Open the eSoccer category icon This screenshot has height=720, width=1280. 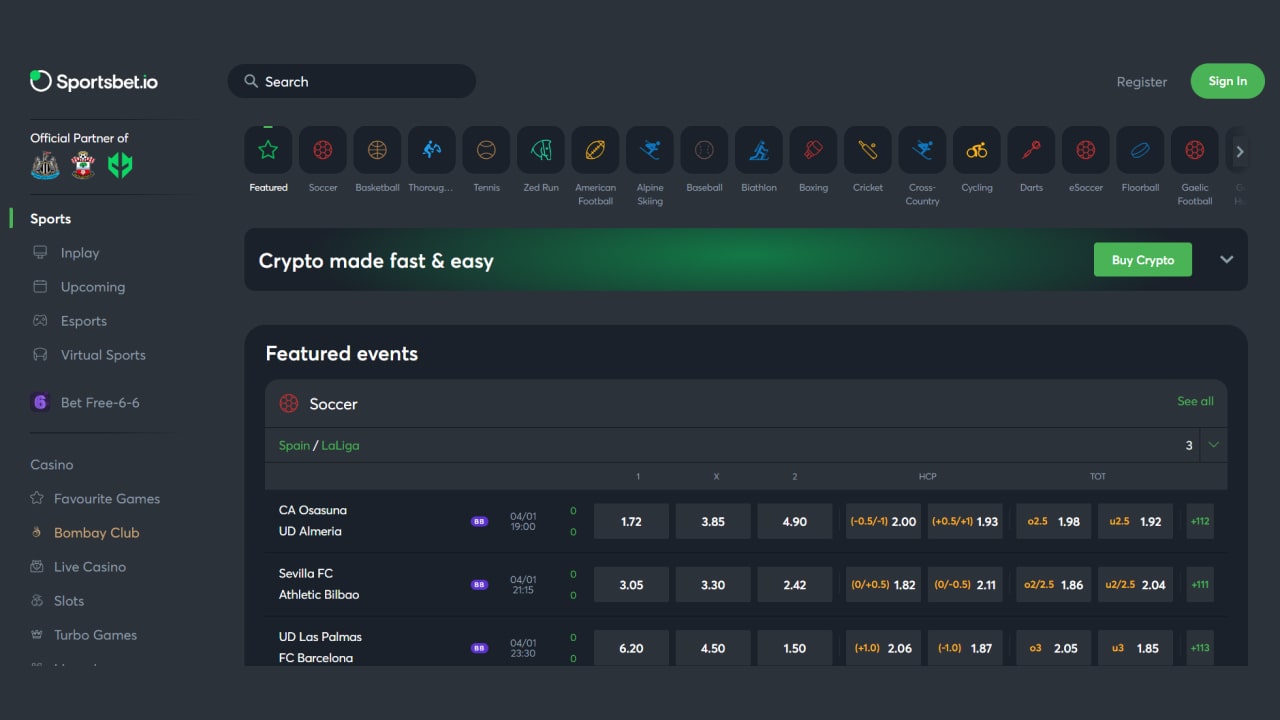coord(1086,150)
